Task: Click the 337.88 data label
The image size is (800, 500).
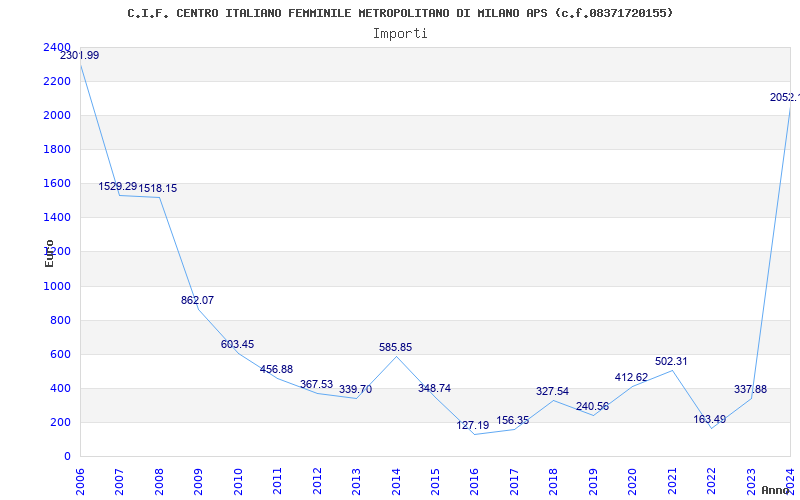Action: pyautogui.click(x=751, y=389)
